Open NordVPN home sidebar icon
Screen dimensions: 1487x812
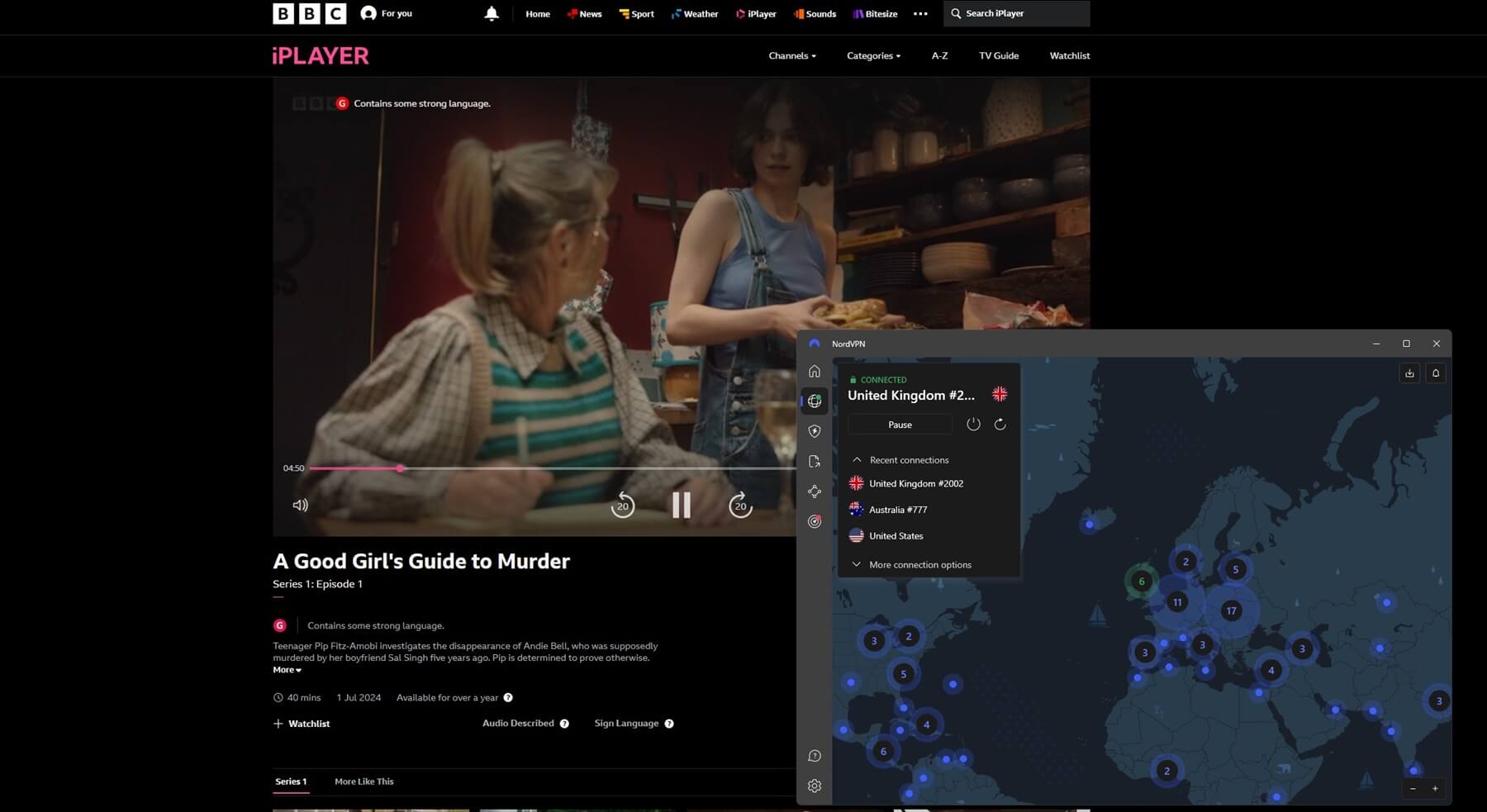point(815,371)
